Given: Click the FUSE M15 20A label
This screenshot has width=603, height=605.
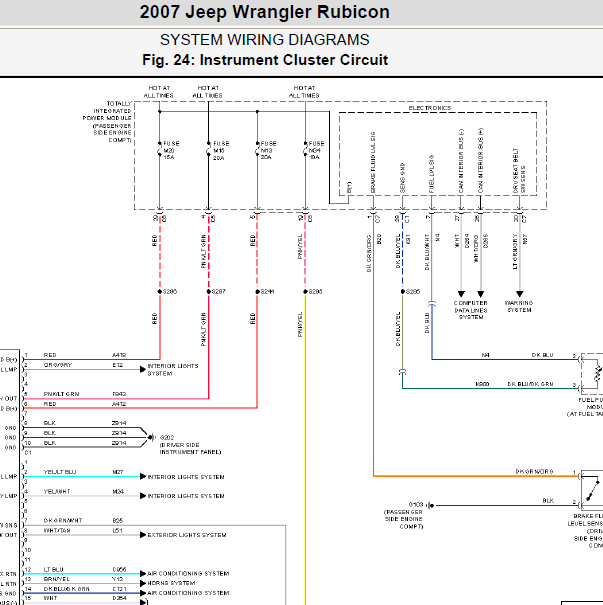Looking at the screenshot, I should click(x=221, y=150).
